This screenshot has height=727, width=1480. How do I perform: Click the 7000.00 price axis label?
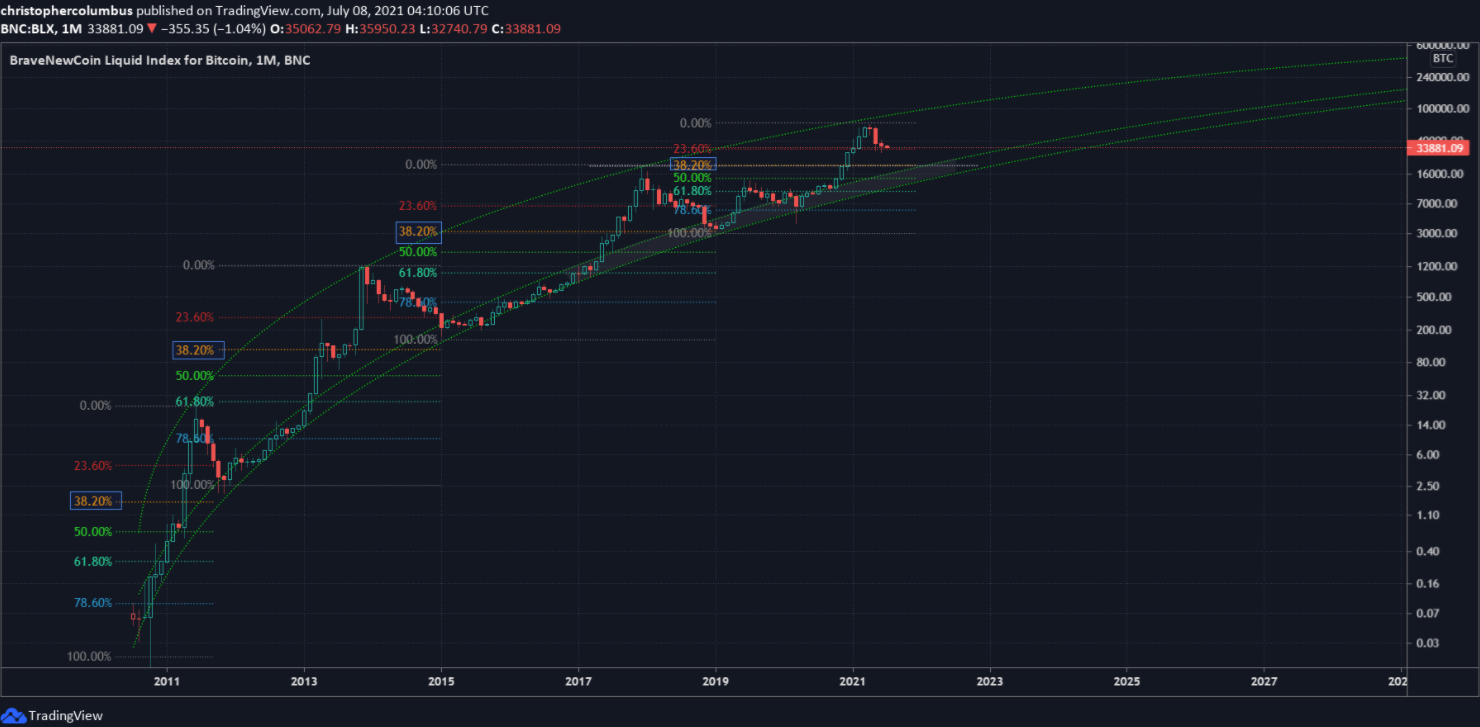(x=1437, y=204)
